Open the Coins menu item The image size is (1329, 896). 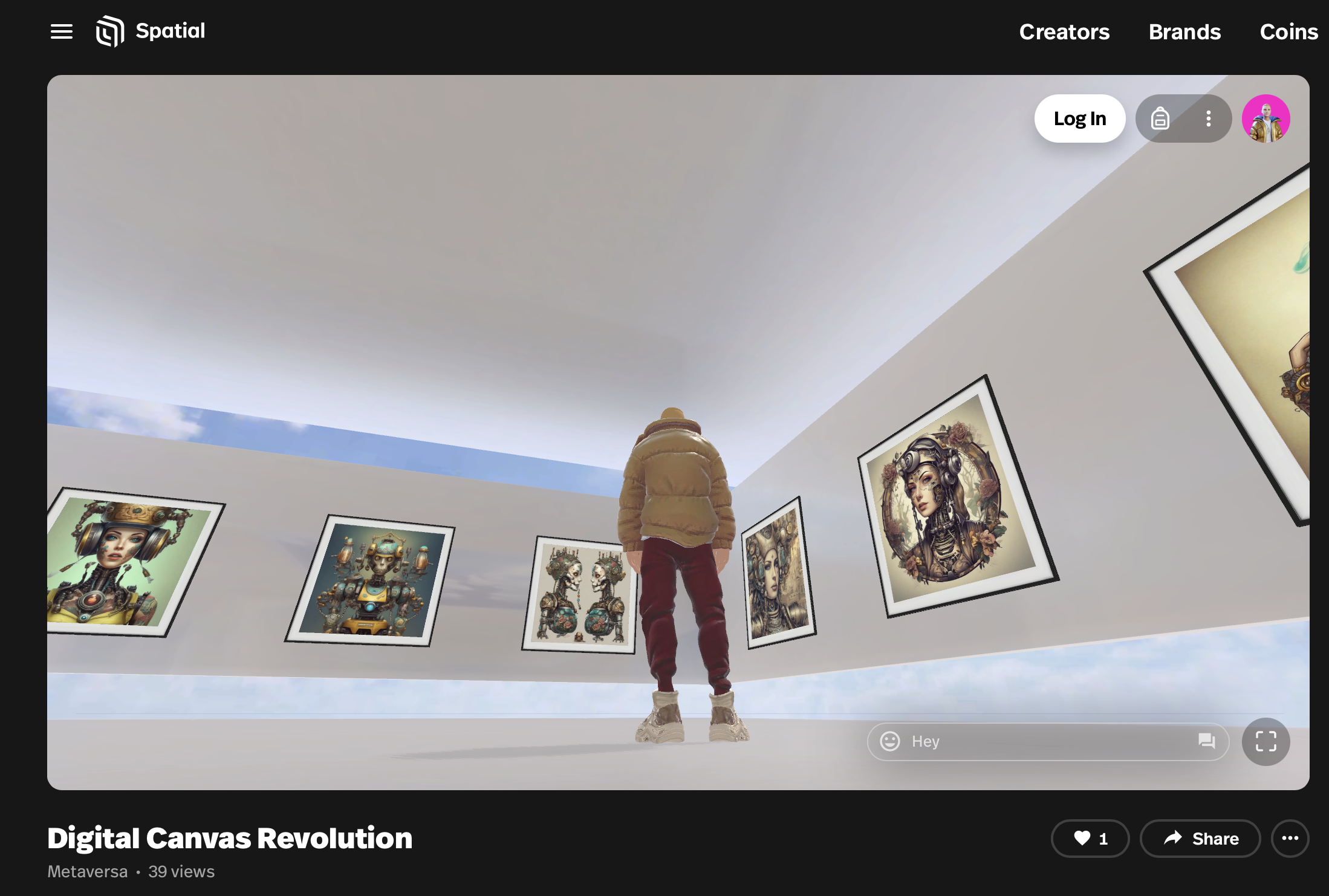pos(1288,31)
